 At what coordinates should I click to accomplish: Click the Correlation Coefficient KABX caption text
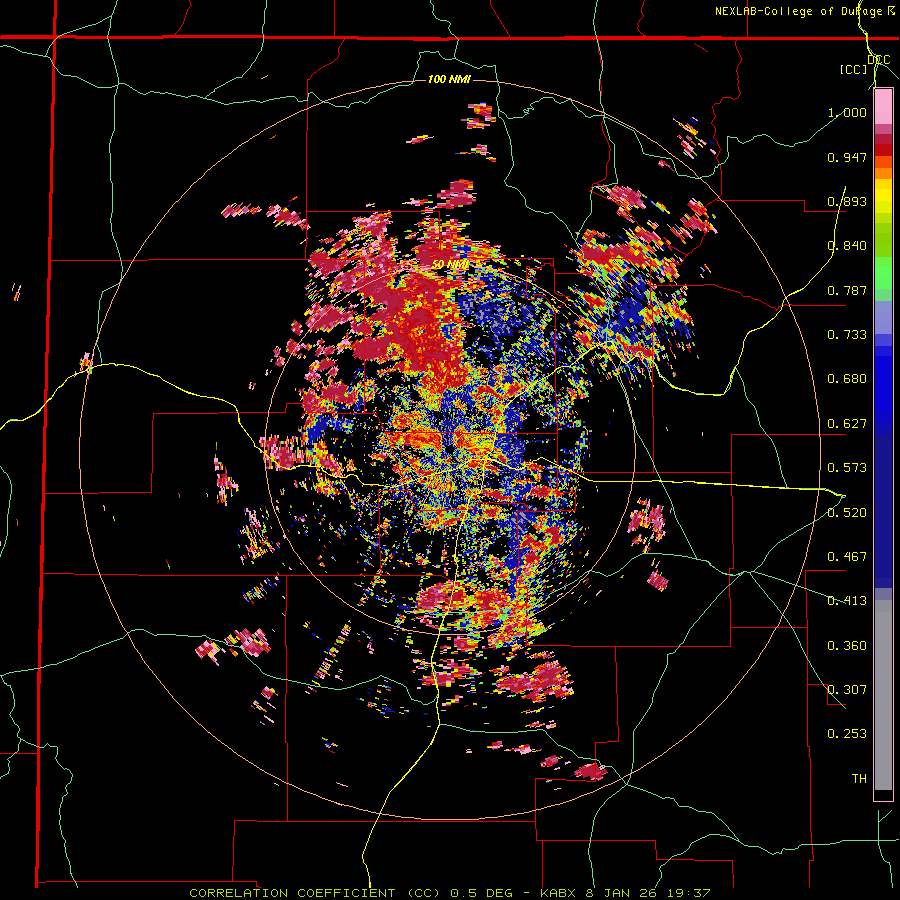[450, 893]
